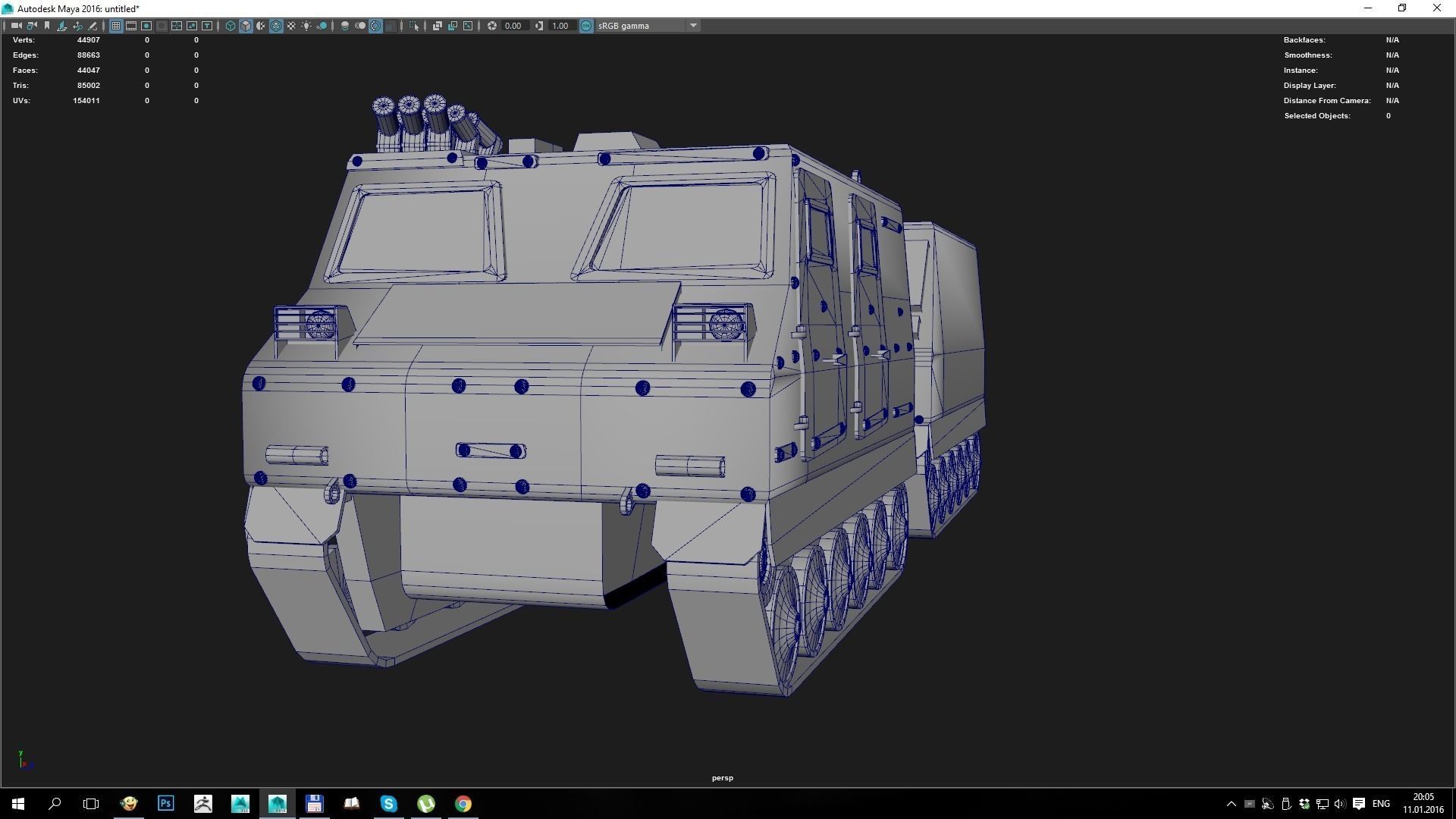Viewport: 1456px width, 819px height.
Task: Launch Photoshop from the taskbar
Action: [165, 803]
